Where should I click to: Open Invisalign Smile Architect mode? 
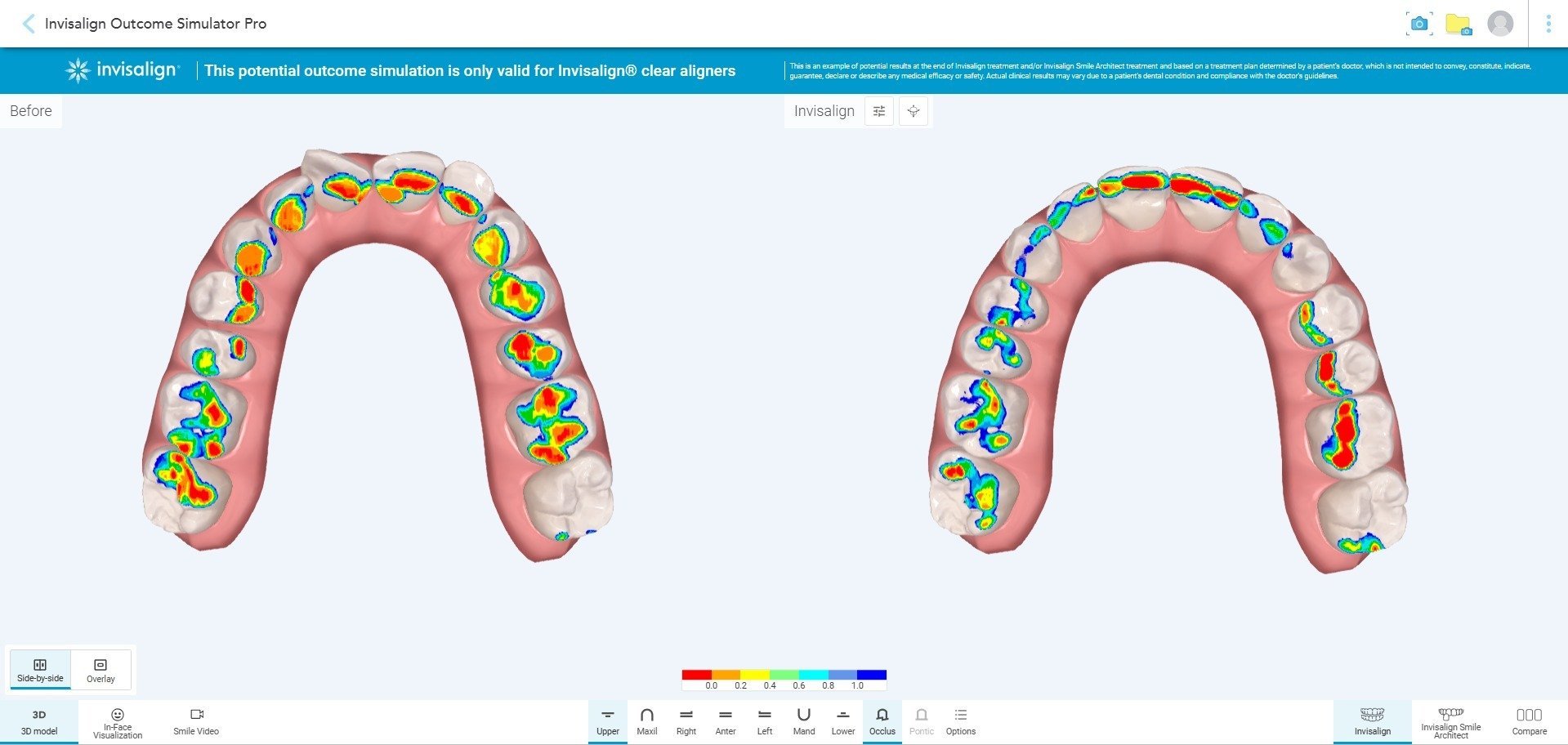click(1451, 723)
